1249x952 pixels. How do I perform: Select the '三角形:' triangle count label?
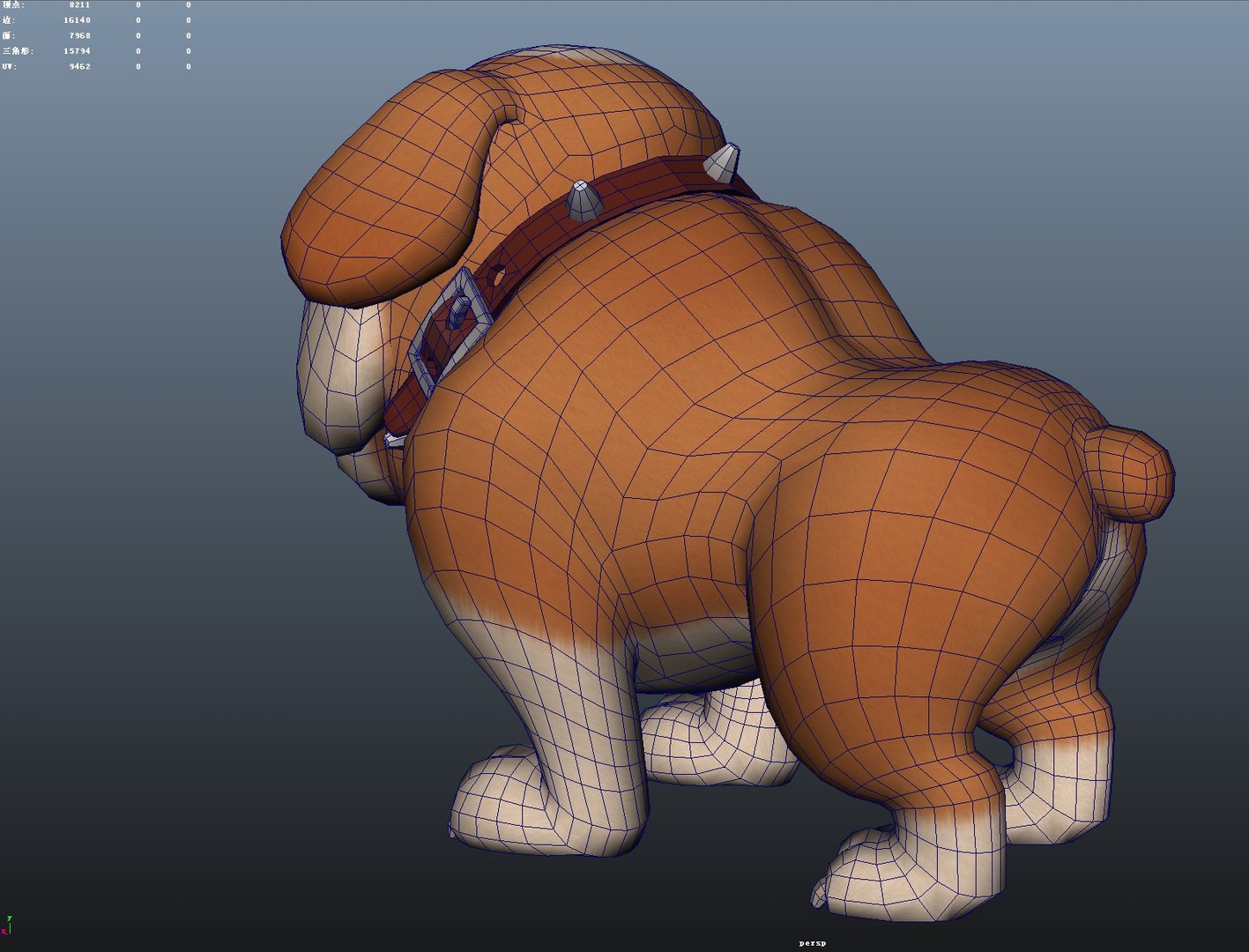click(x=18, y=51)
